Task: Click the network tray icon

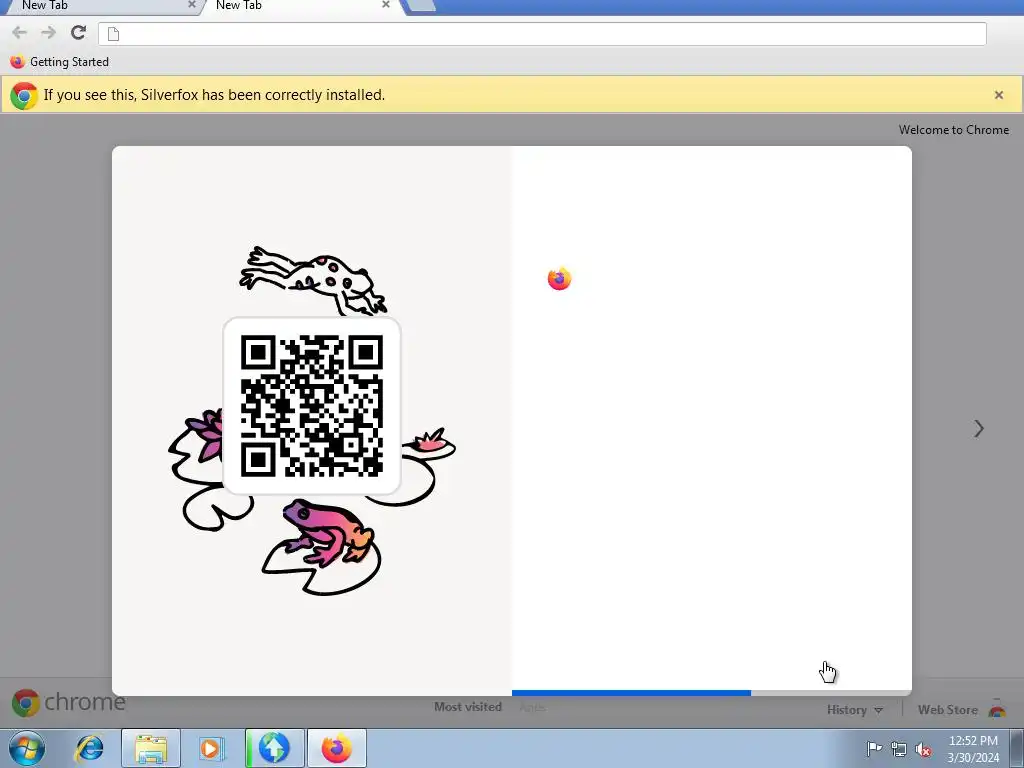Action: point(899,749)
